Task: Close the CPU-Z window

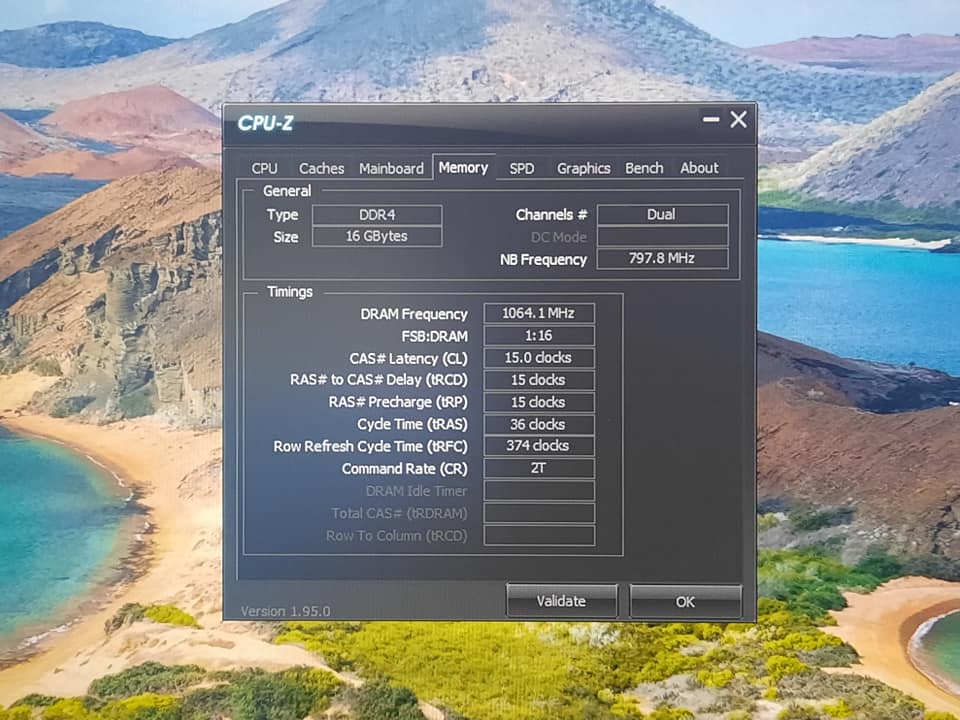Action: [738, 119]
